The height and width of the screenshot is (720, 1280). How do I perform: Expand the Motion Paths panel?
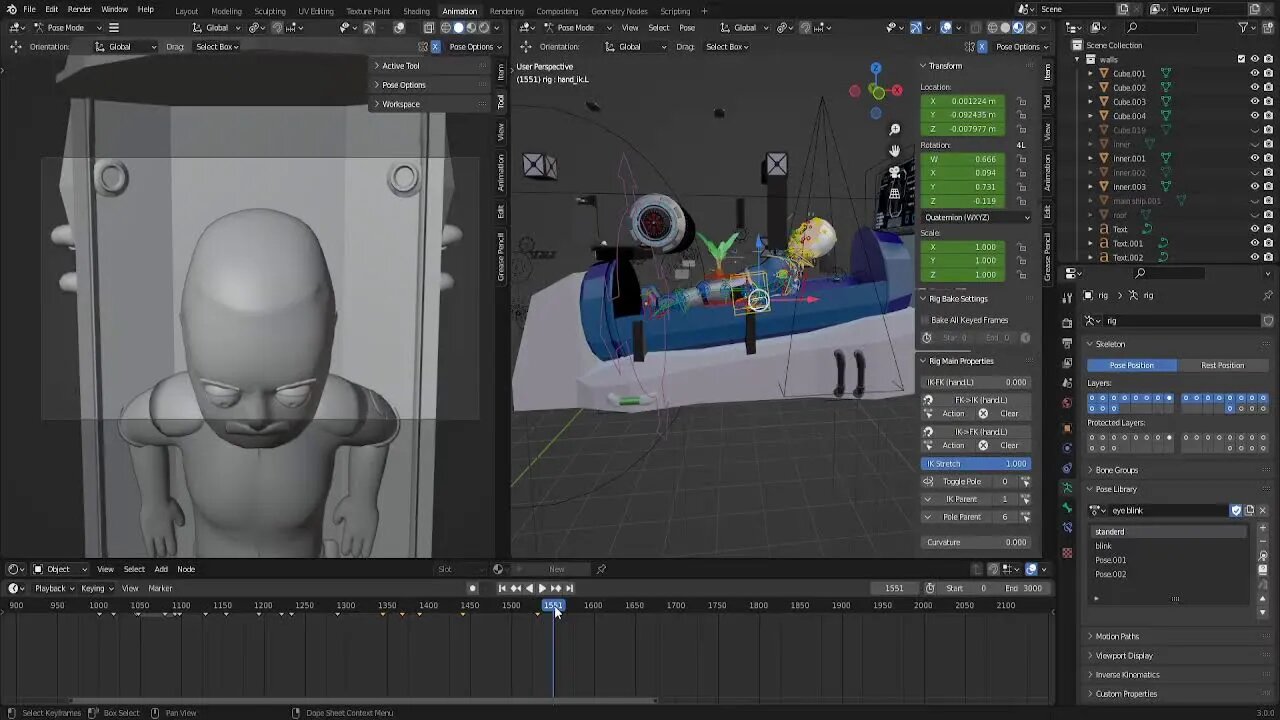click(x=1116, y=636)
